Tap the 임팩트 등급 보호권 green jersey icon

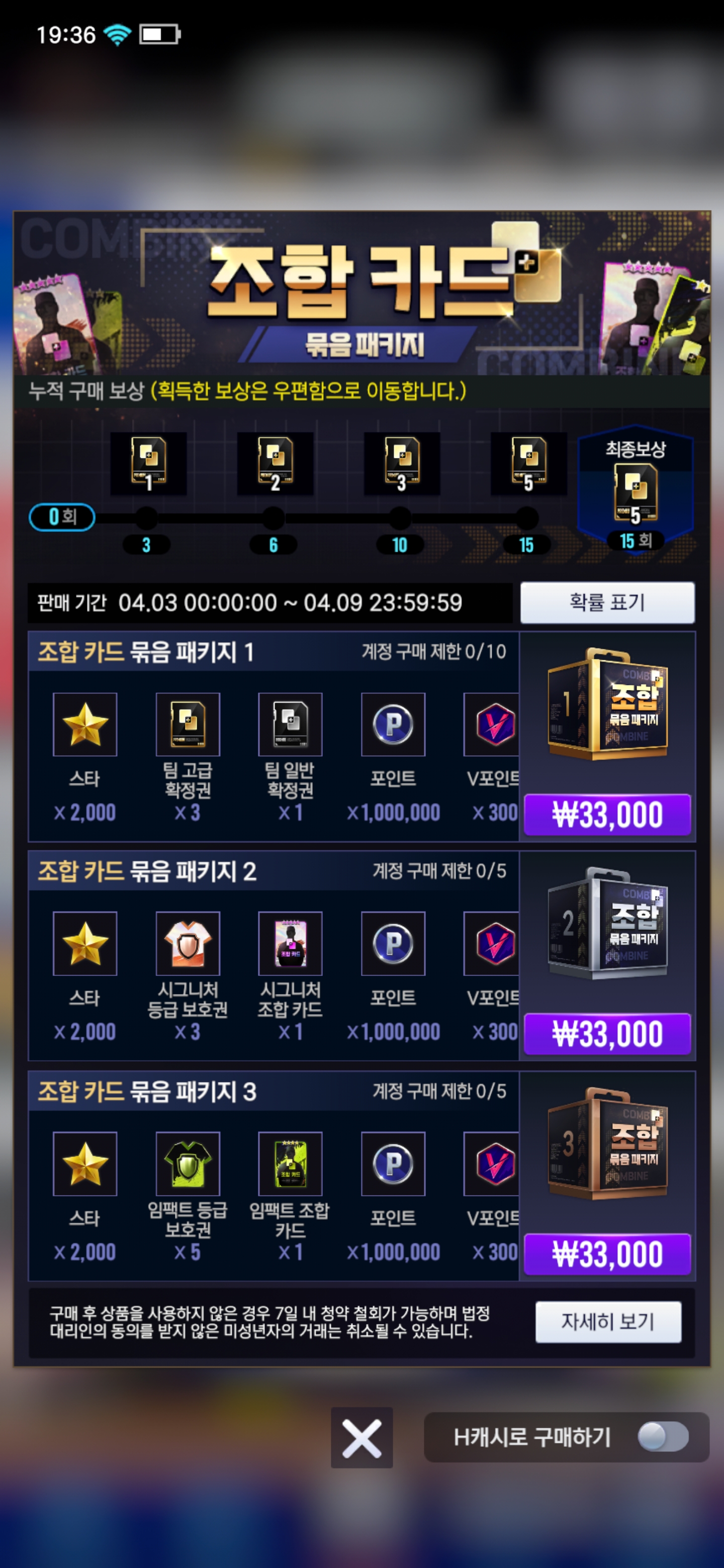pos(188,1164)
